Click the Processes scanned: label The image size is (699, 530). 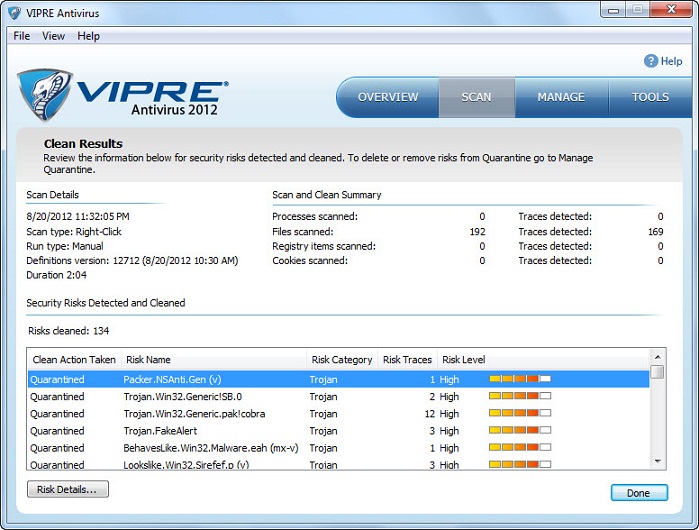[x=315, y=217]
